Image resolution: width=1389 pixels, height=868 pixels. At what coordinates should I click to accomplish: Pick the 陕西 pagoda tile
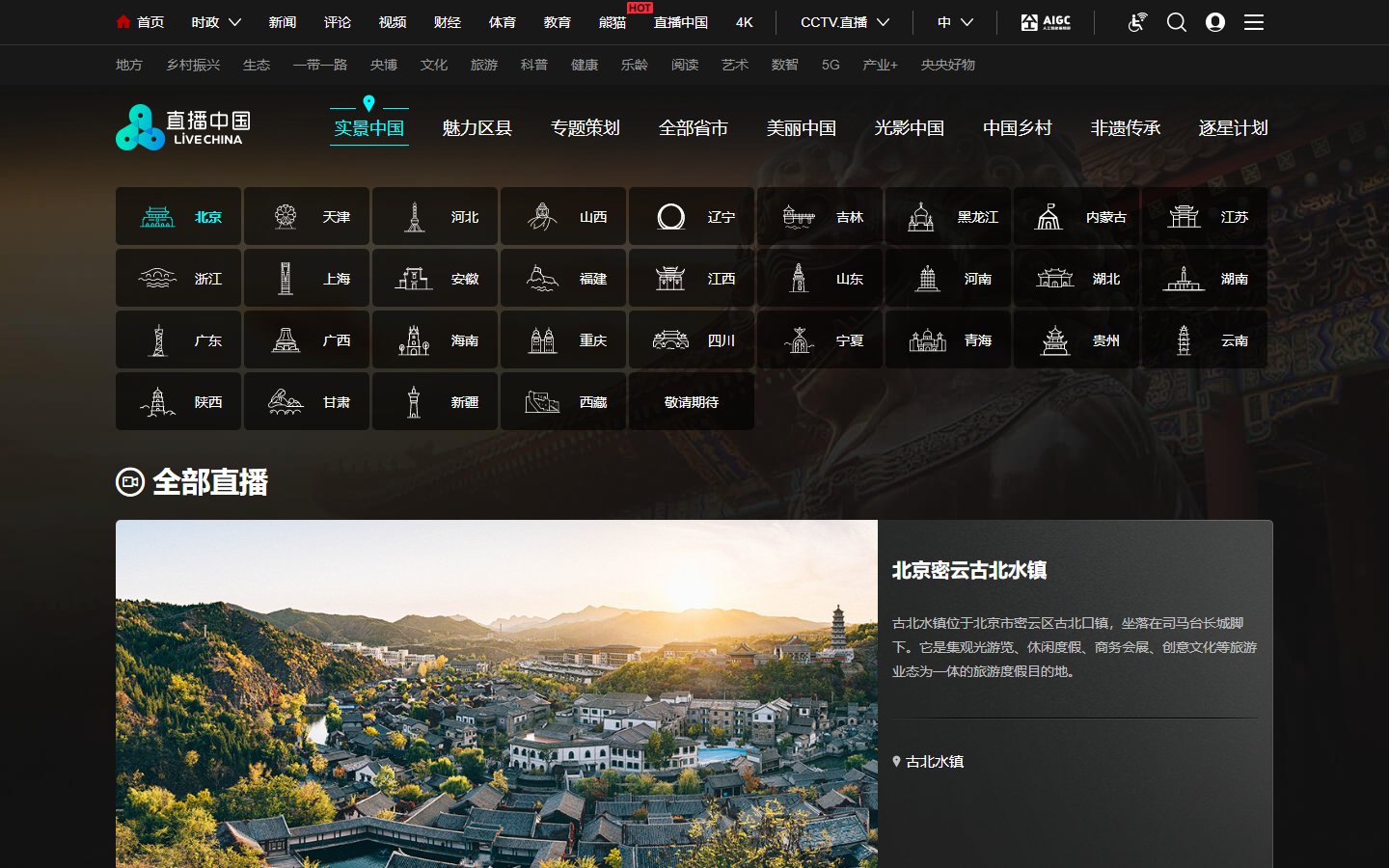click(178, 401)
